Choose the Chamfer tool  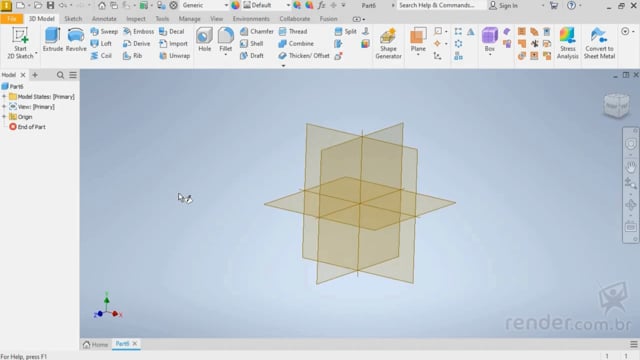[x=257, y=31]
